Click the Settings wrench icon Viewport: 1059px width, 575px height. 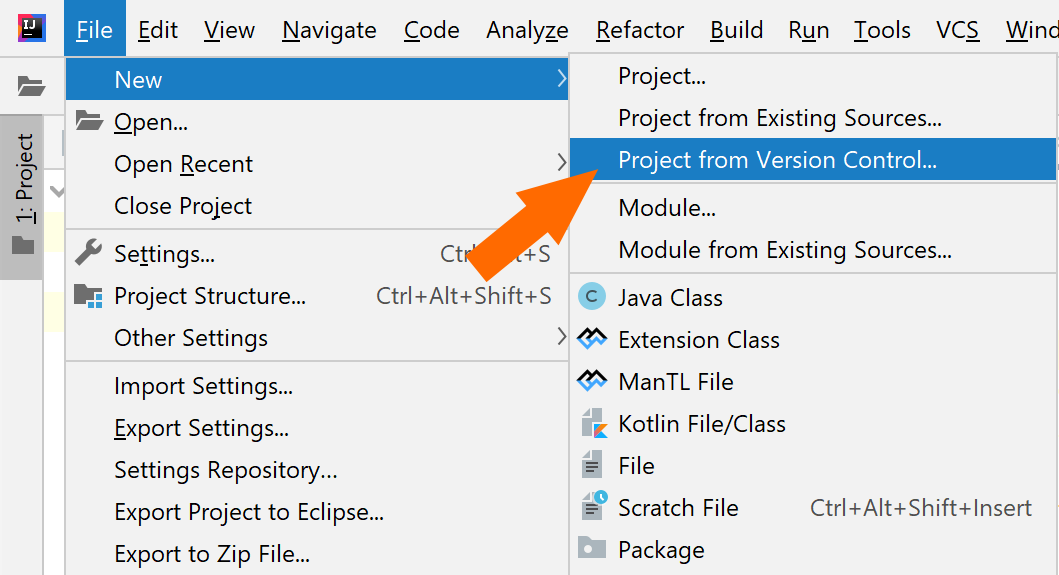point(89,253)
